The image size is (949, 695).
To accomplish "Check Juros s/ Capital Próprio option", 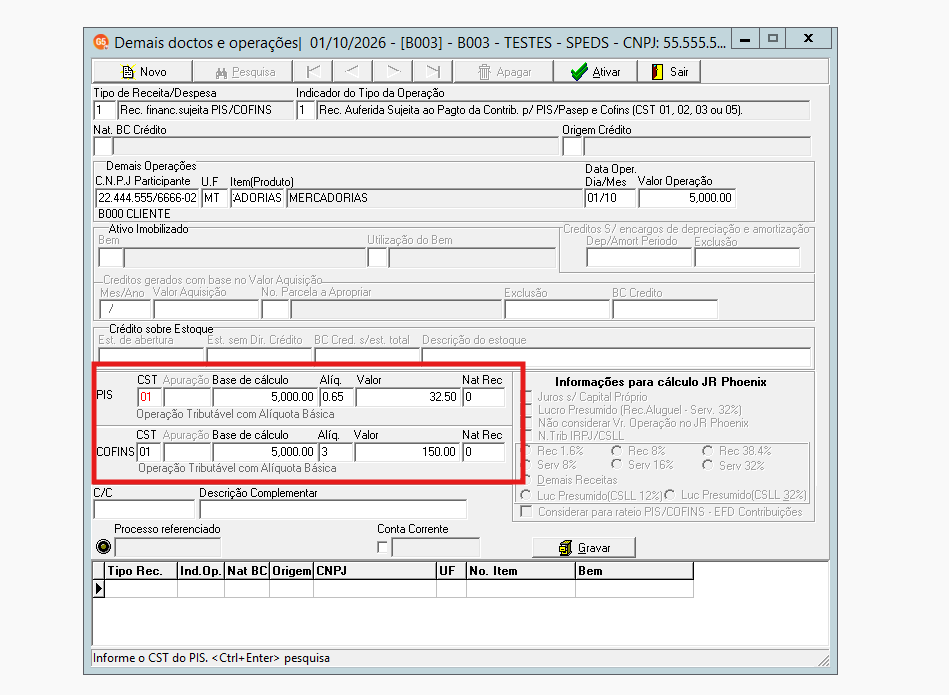I will click(x=527, y=397).
